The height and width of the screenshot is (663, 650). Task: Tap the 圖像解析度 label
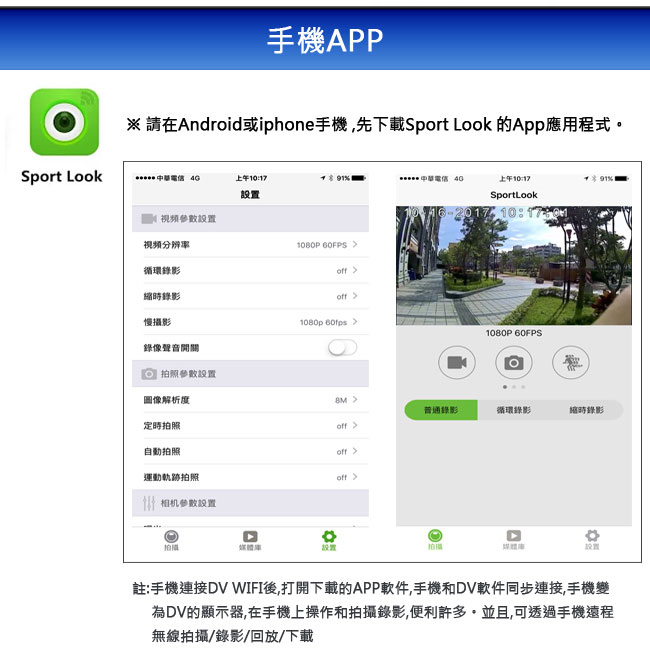[167, 400]
